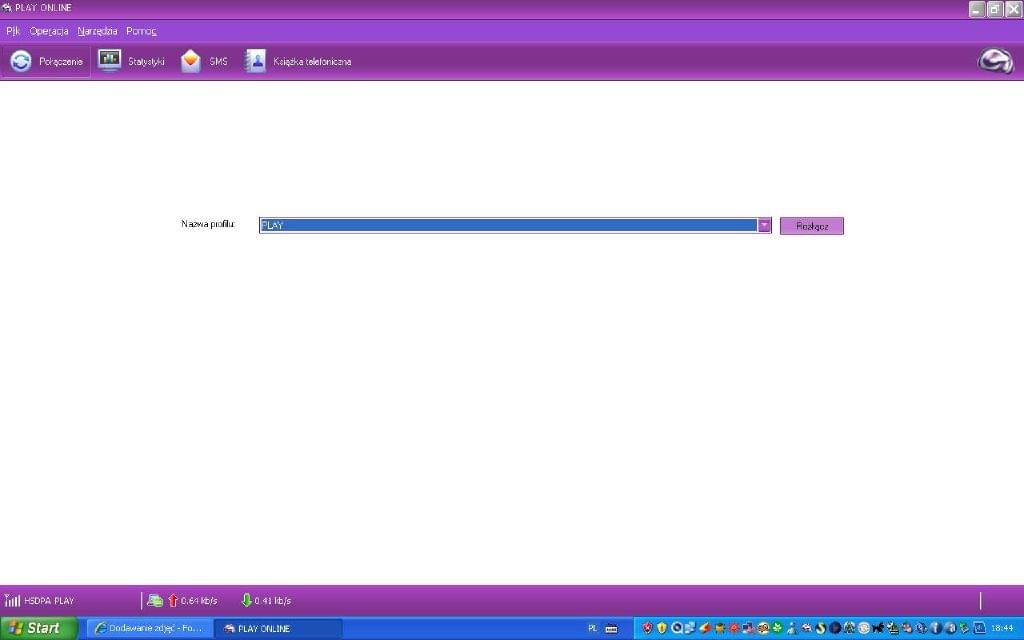Click the keyboard icon on taskbar

[611, 629]
